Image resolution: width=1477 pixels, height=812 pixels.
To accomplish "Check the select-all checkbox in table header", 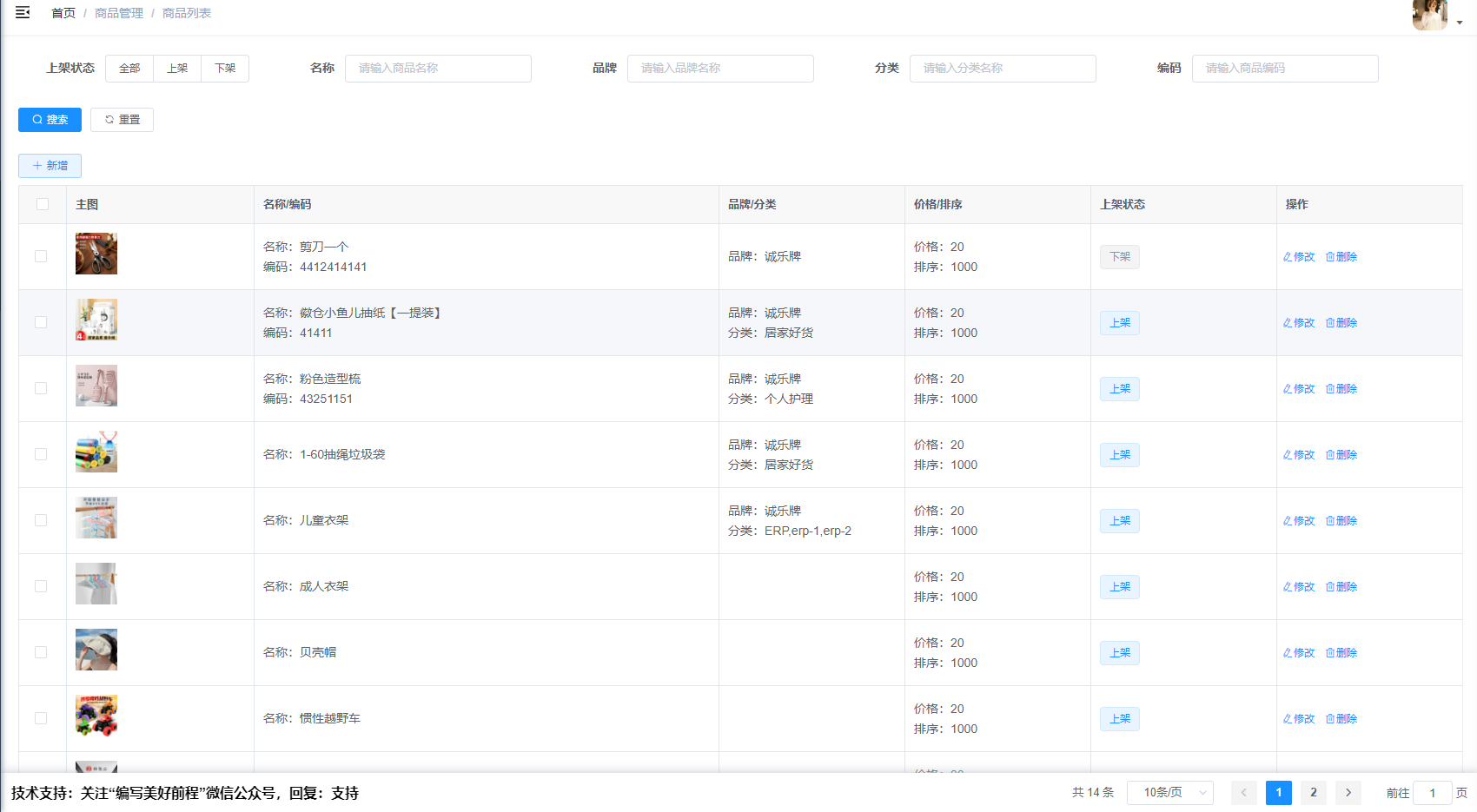I will coord(43,205).
